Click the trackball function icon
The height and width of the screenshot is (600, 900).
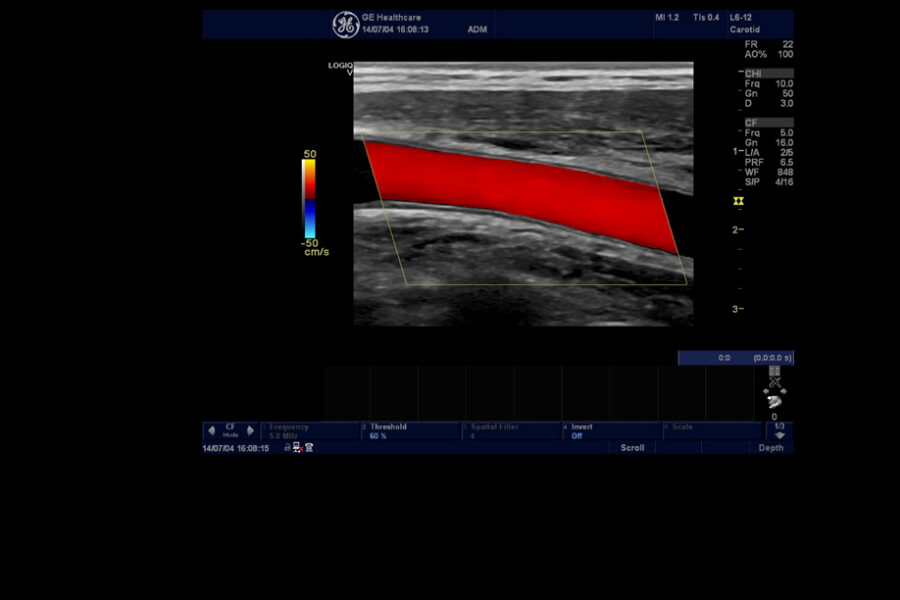point(774,399)
